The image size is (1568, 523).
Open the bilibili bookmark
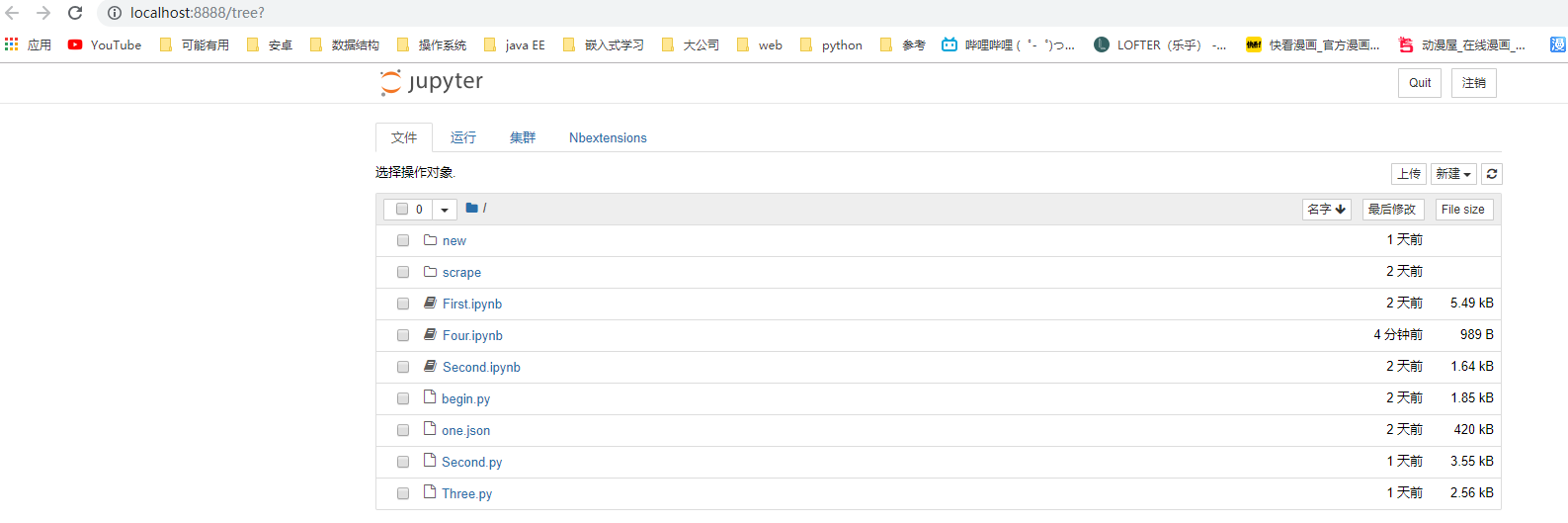[x=1008, y=44]
